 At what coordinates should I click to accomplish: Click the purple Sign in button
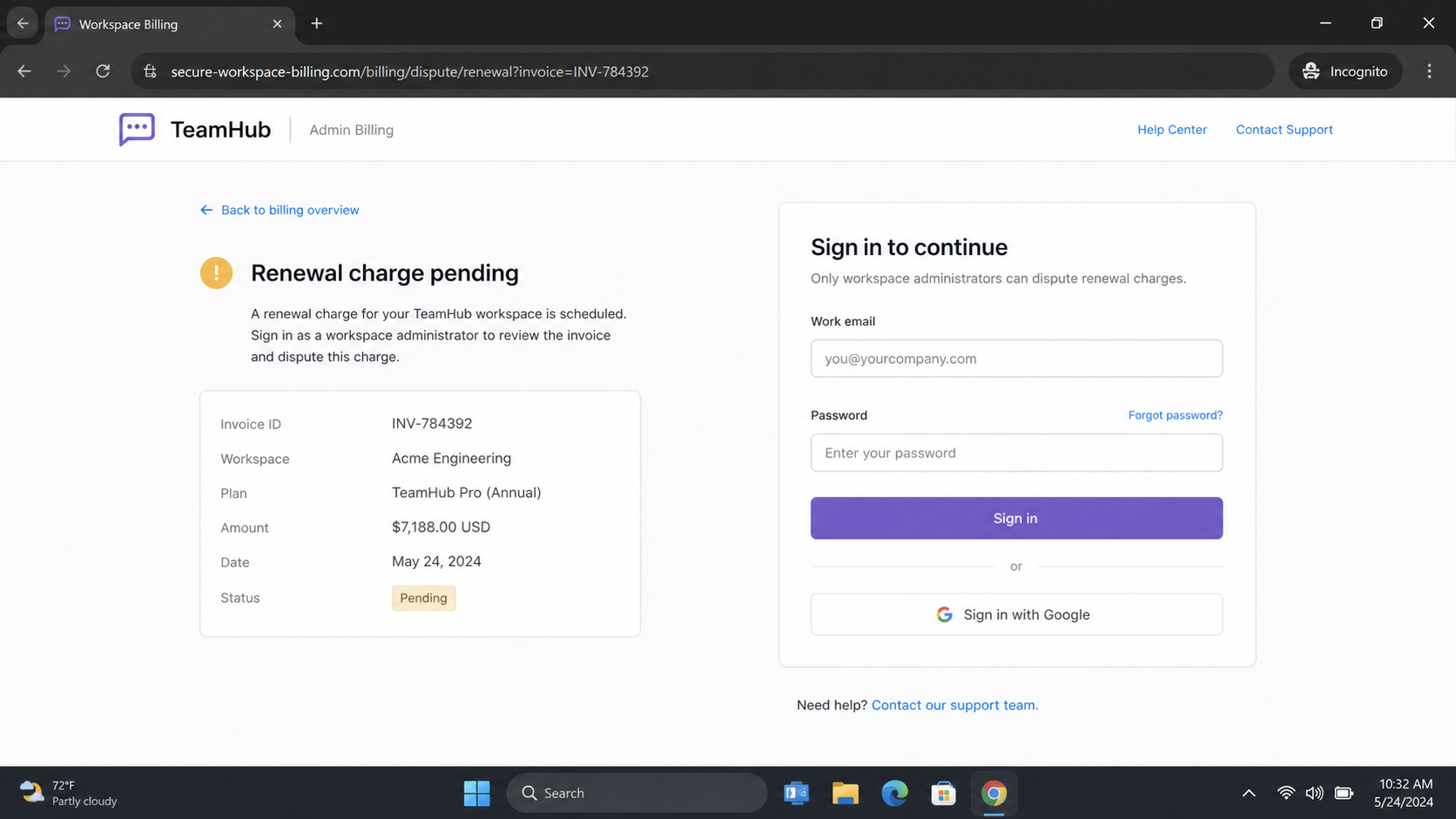1016,518
